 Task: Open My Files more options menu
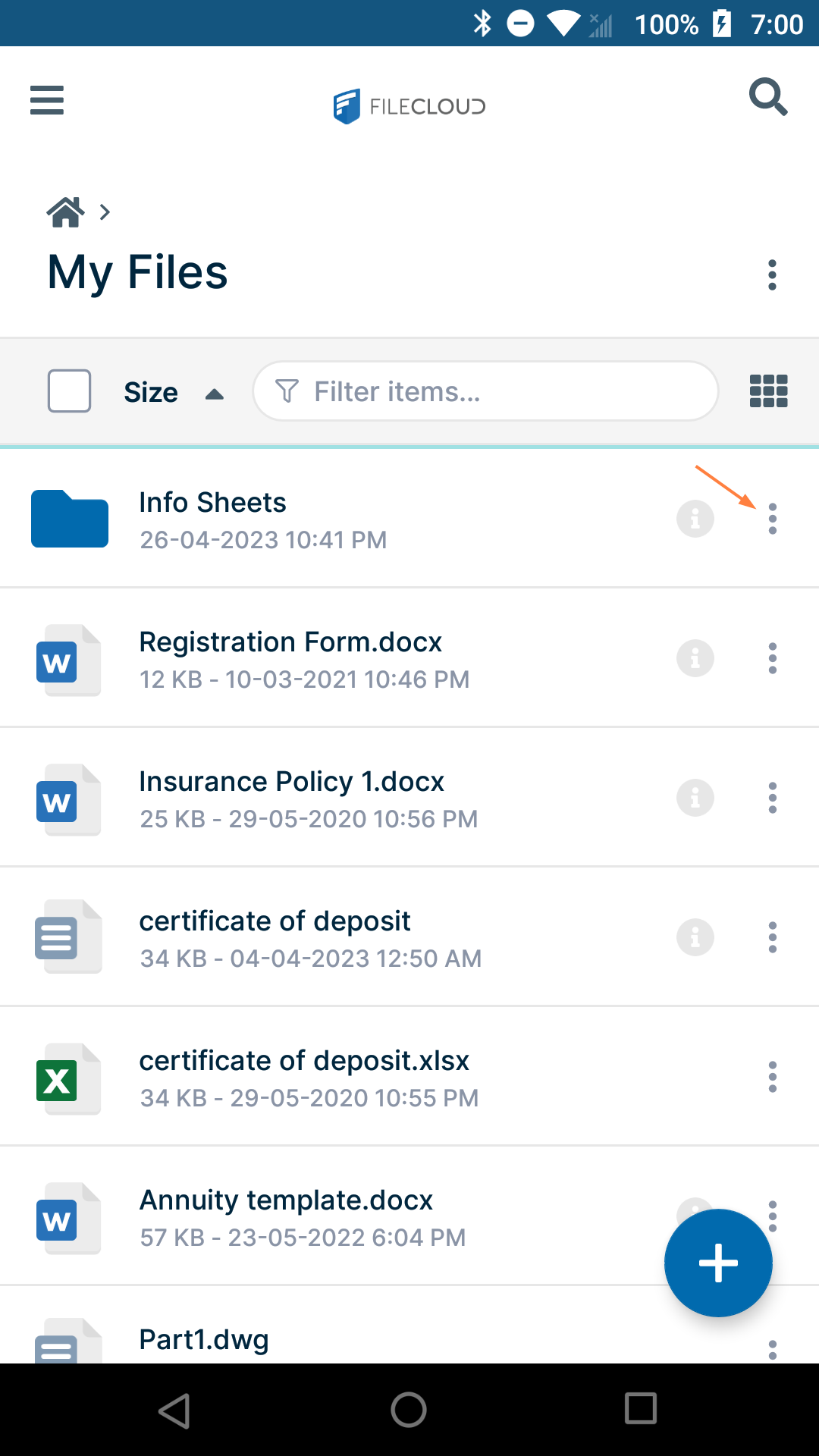click(x=772, y=275)
